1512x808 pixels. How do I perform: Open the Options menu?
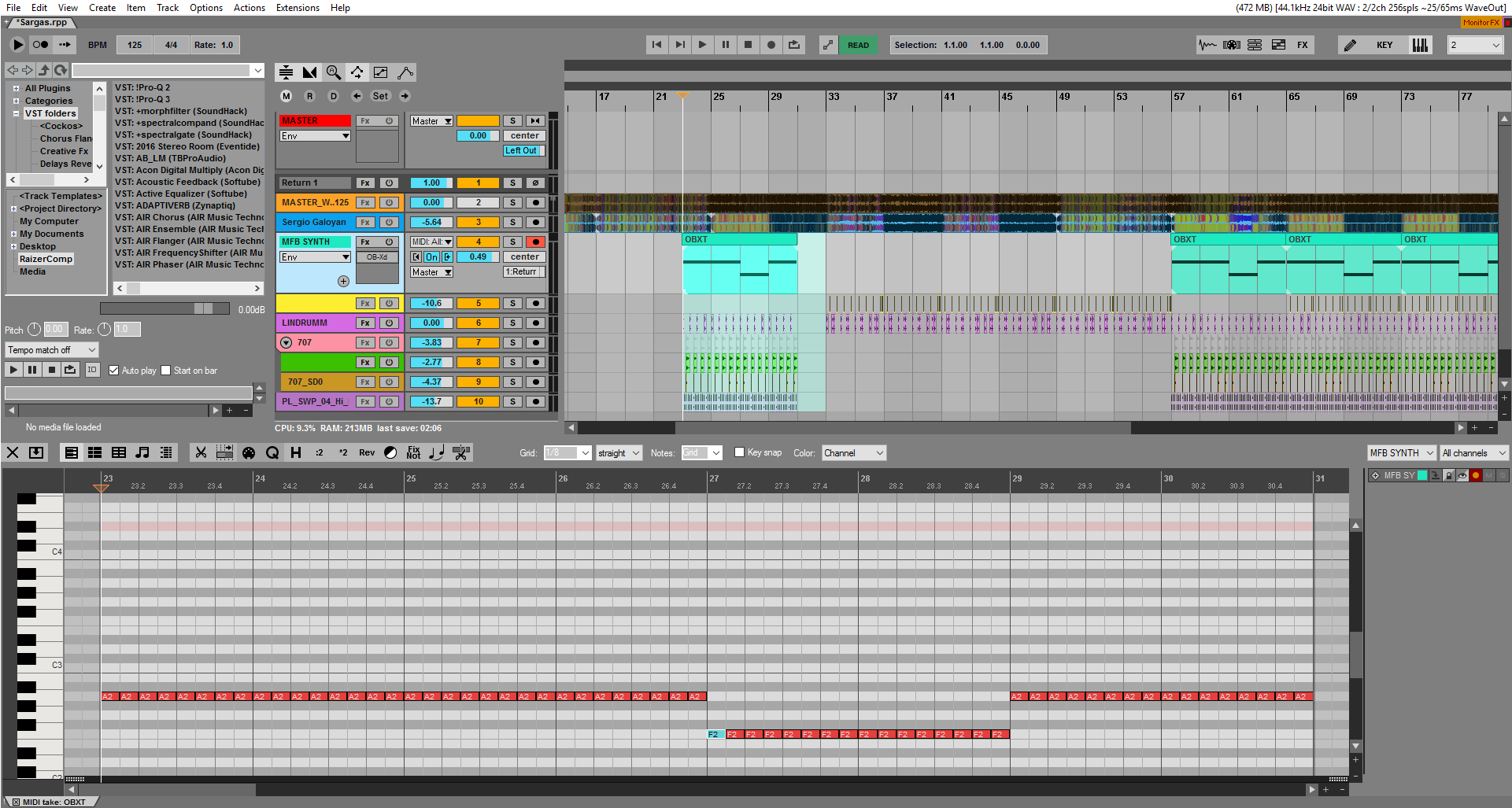click(x=206, y=8)
